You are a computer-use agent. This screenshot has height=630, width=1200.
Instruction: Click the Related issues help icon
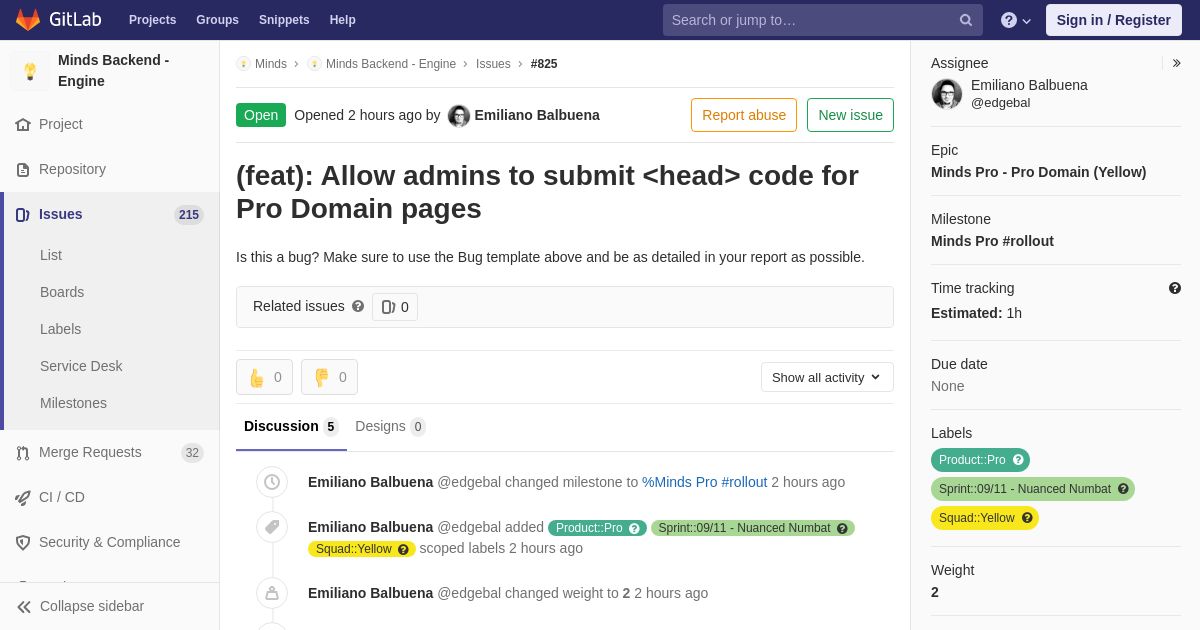tap(358, 306)
